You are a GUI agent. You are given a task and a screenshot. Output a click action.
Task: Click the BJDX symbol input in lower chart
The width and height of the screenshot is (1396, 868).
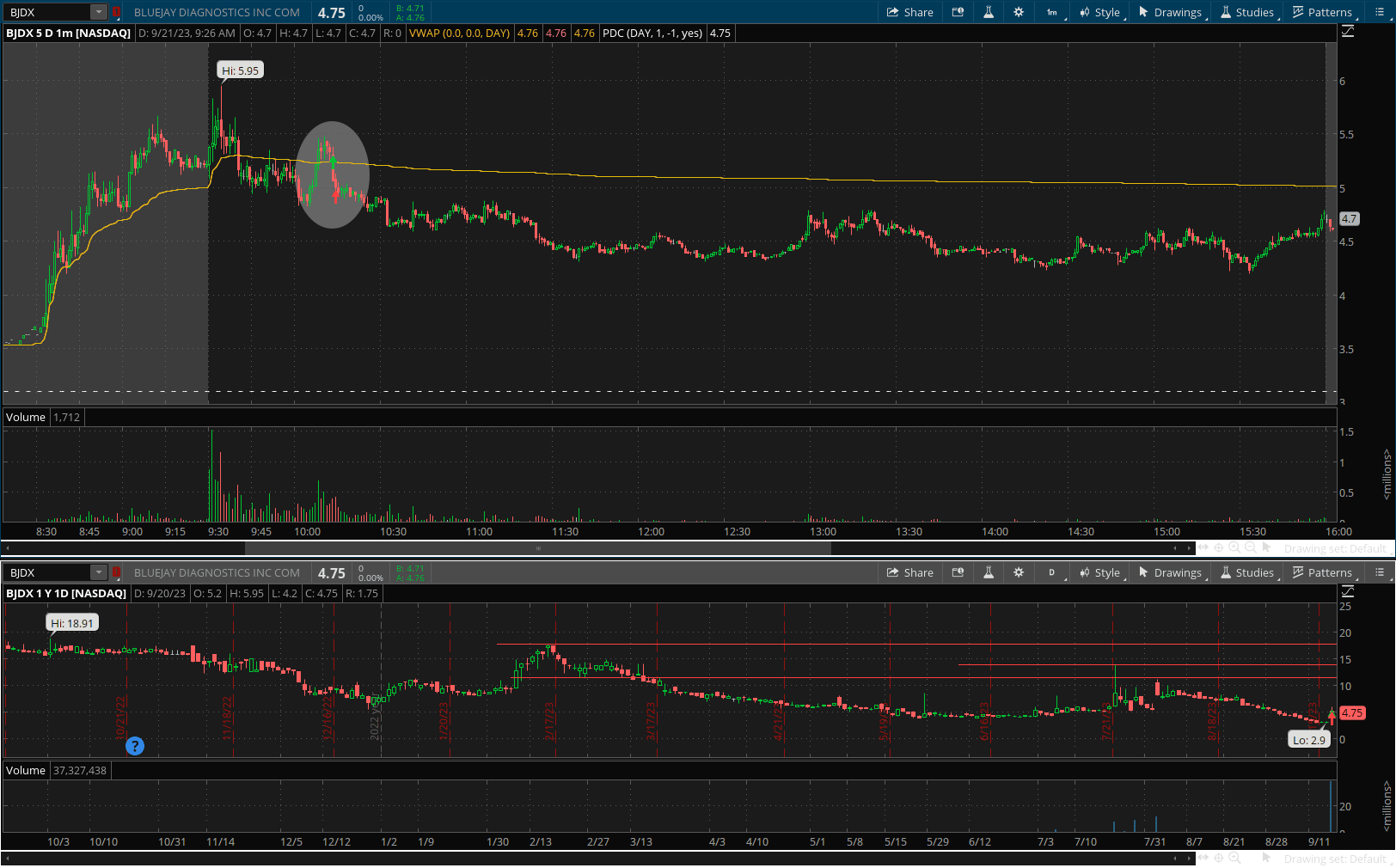click(x=47, y=572)
